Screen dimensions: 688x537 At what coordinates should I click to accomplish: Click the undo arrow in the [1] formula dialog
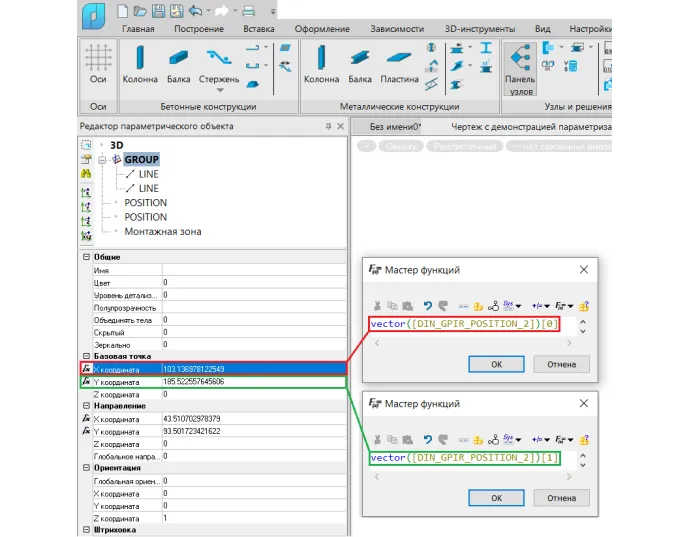(428, 439)
